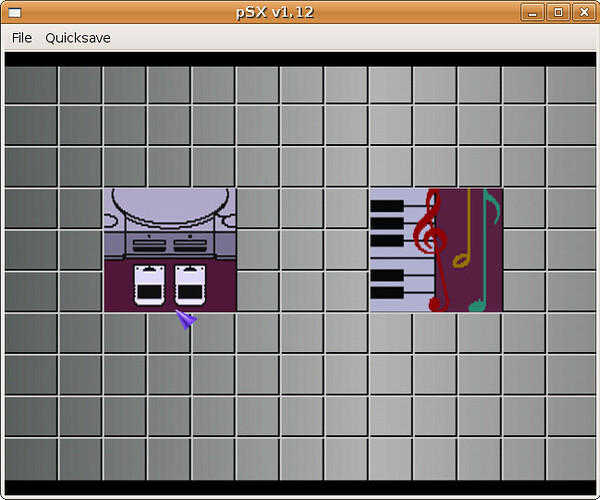Select the Memory Card console picture
Screen dimensions: 600x500
click(170, 250)
